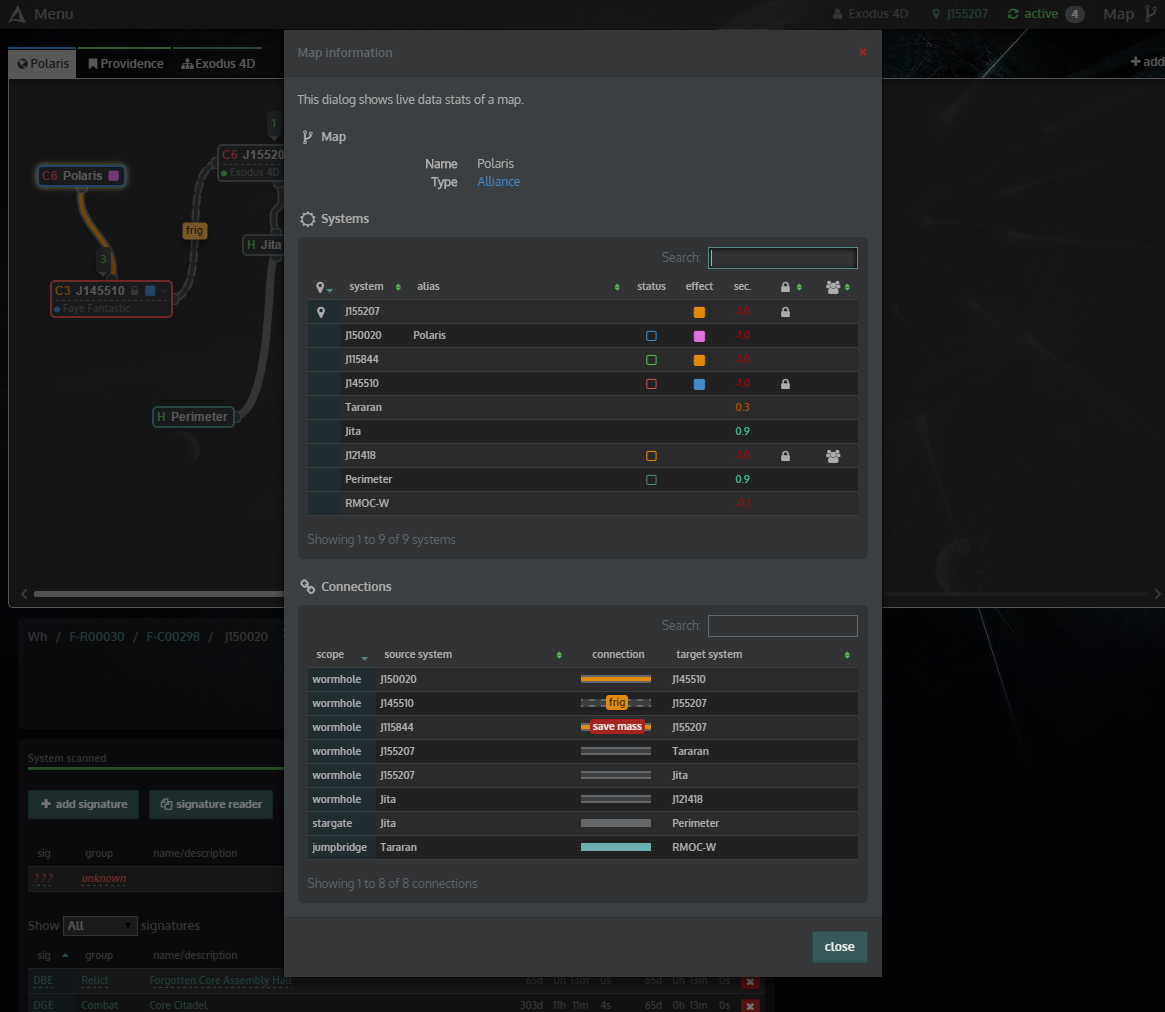The height and width of the screenshot is (1012, 1165).
Task: Select Tararan row in systems table
Action: 582,408
